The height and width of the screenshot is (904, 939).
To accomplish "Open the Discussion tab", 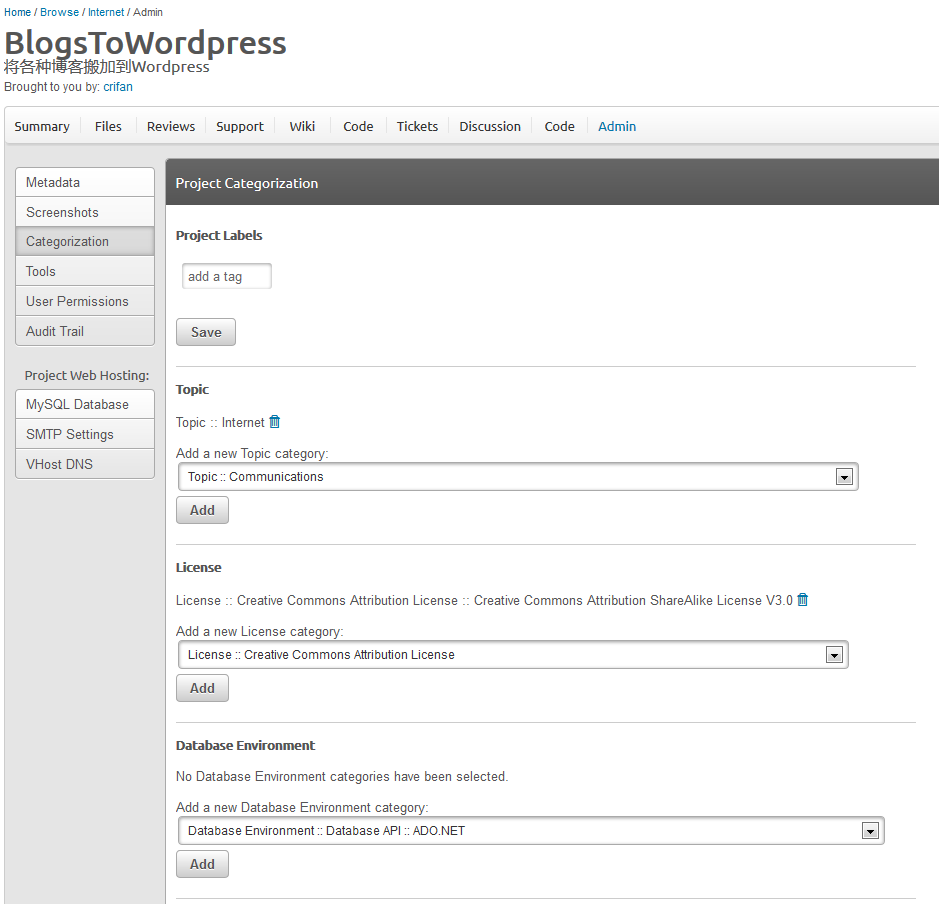I will pyautogui.click(x=490, y=126).
